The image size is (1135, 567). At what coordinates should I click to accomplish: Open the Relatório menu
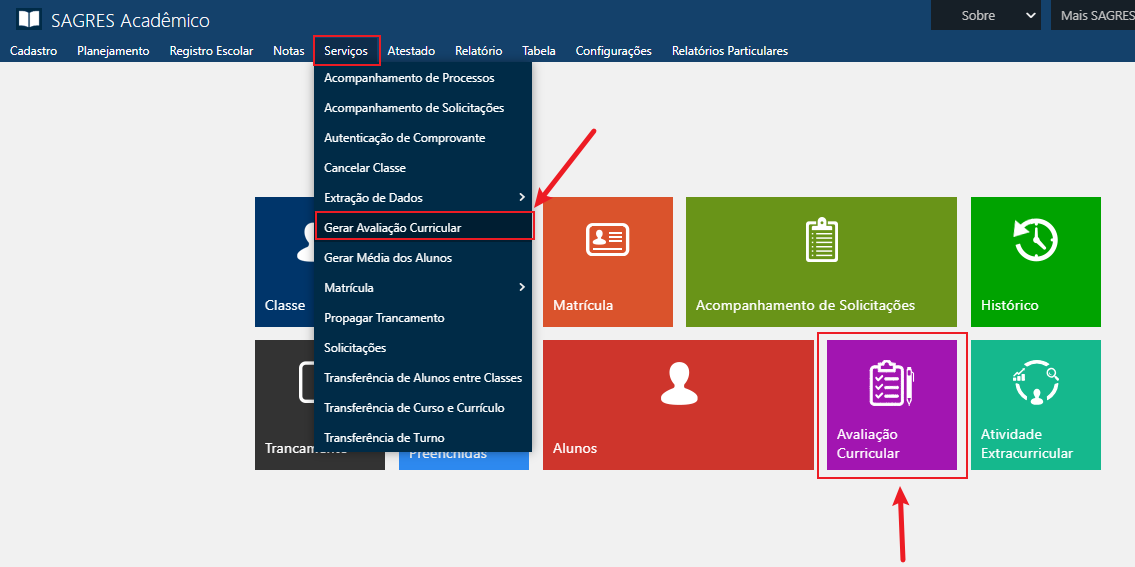tap(478, 51)
